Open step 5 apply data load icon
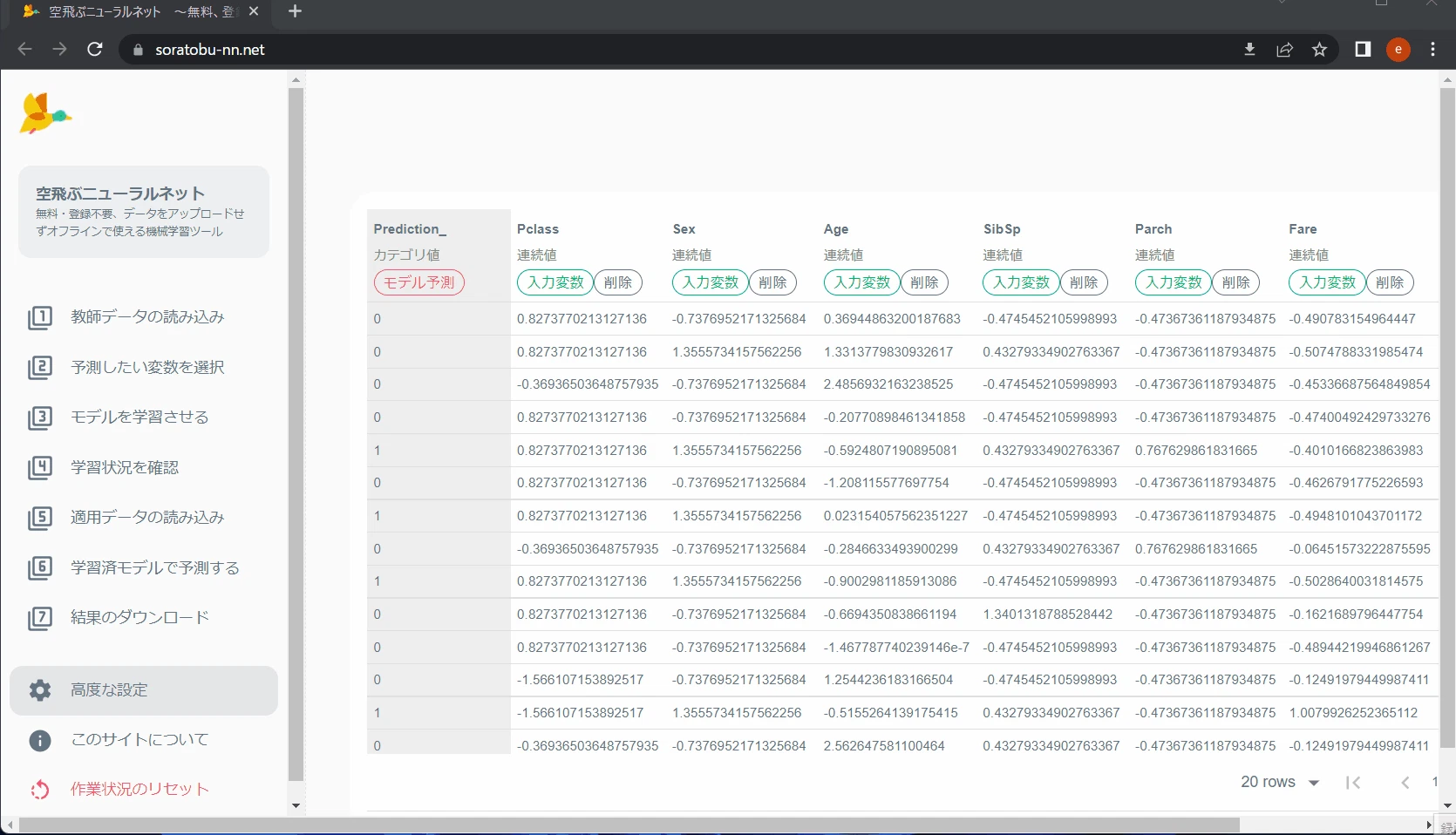 pyautogui.click(x=40, y=518)
